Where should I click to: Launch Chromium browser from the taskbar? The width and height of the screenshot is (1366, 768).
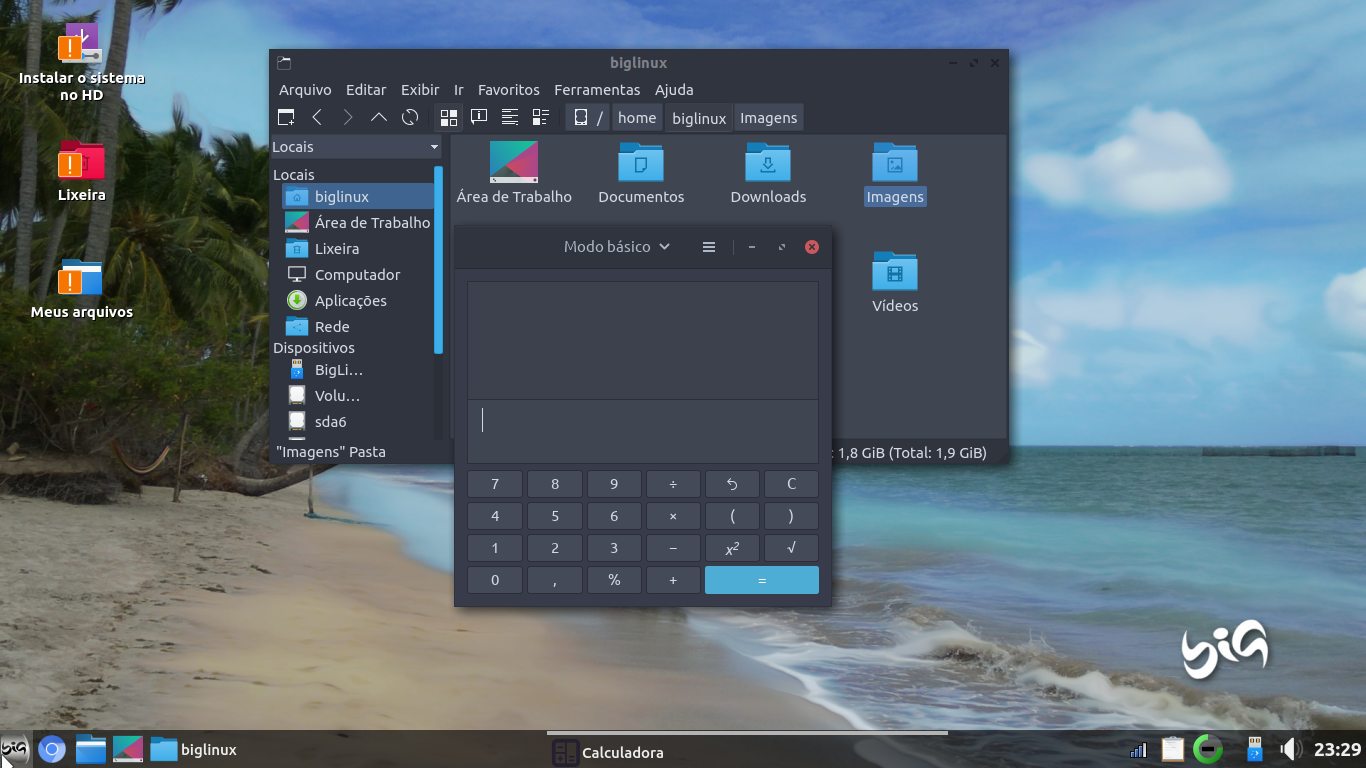tap(52, 749)
